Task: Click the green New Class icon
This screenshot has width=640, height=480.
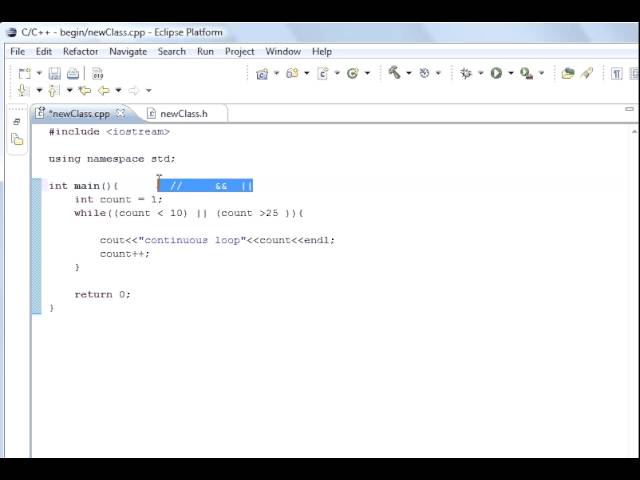Action: 352,73
